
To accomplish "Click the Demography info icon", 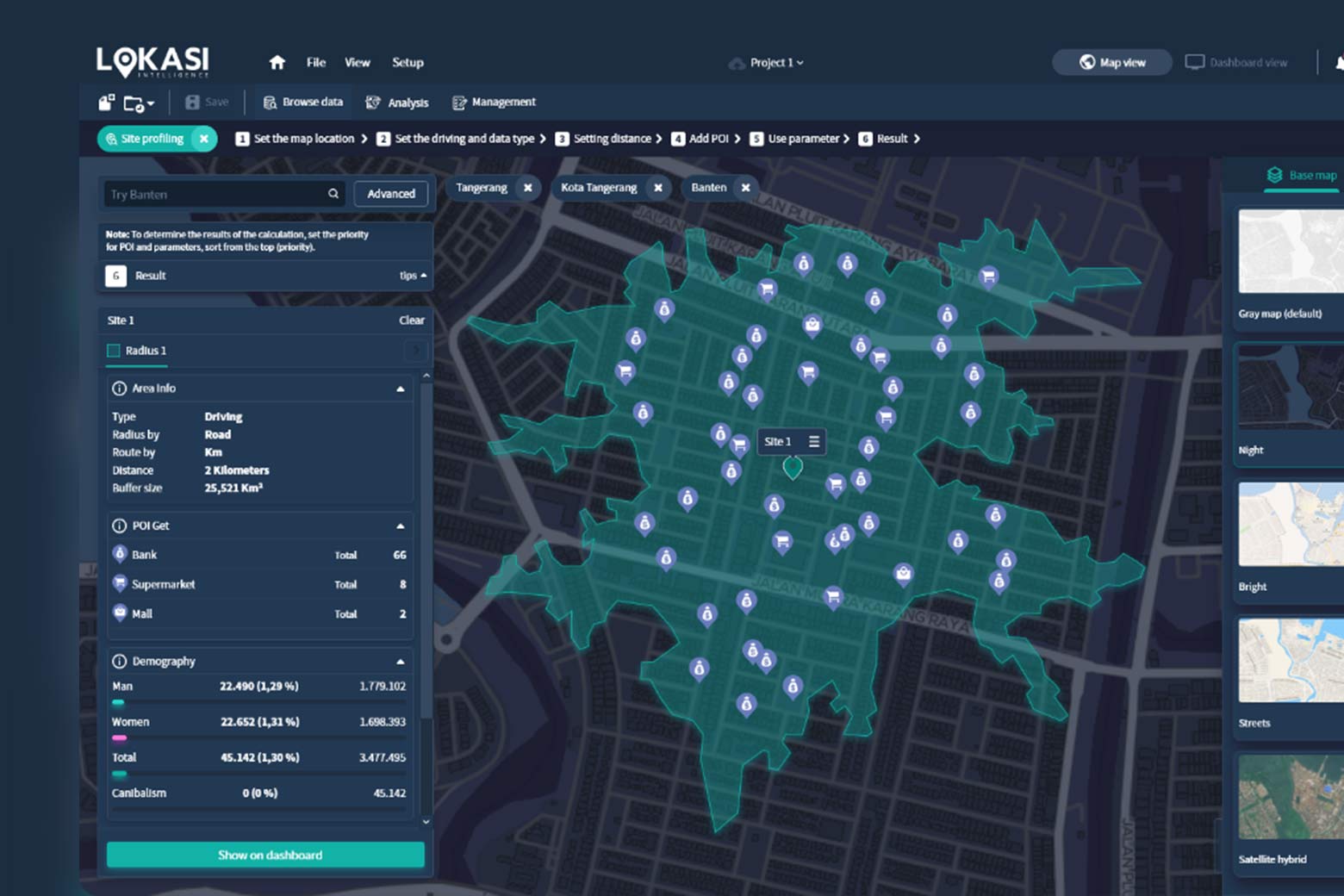I will pos(120,661).
